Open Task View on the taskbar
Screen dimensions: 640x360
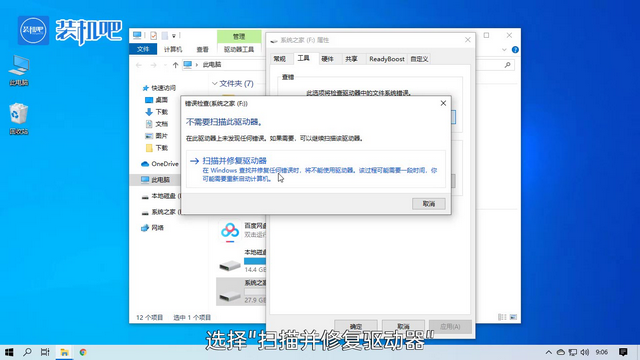(x=45, y=352)
